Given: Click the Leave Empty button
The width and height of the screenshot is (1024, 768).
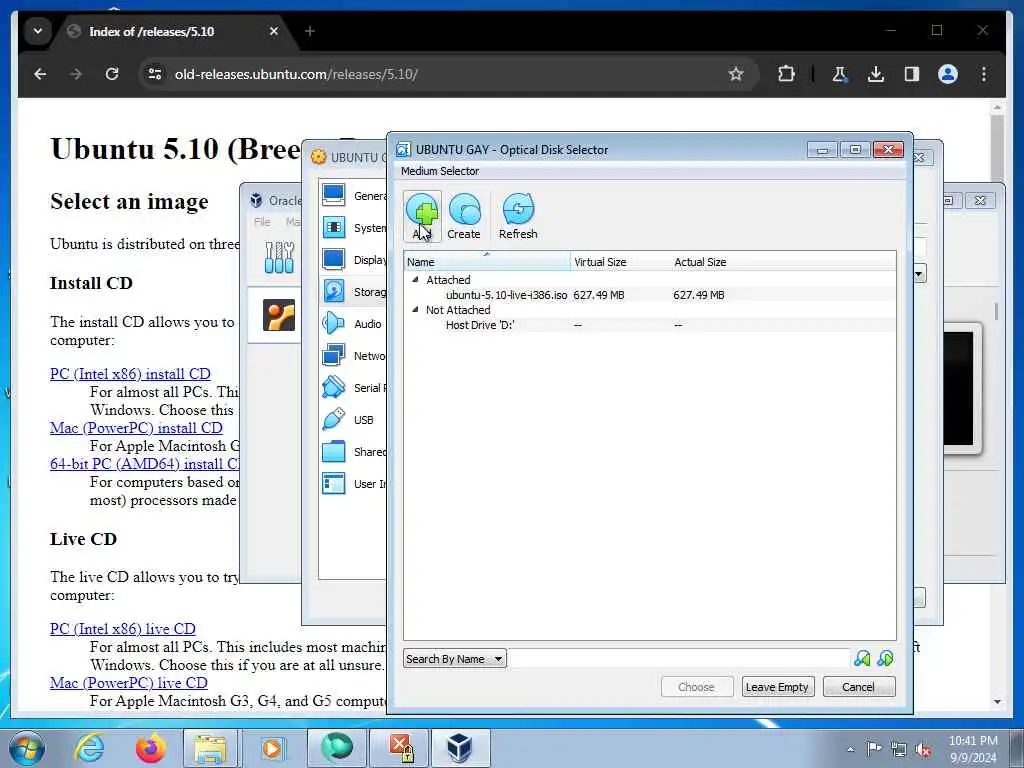Looking at the screenshot, I should coord(777,687).
